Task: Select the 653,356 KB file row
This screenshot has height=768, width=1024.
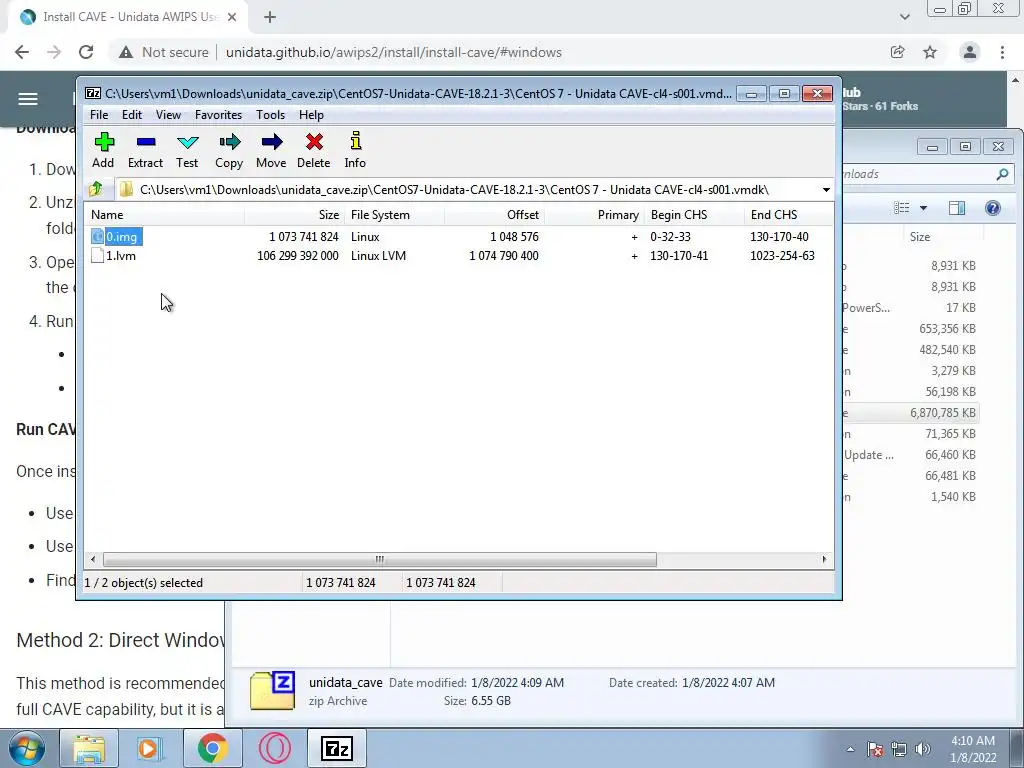Action: [911, 328]
